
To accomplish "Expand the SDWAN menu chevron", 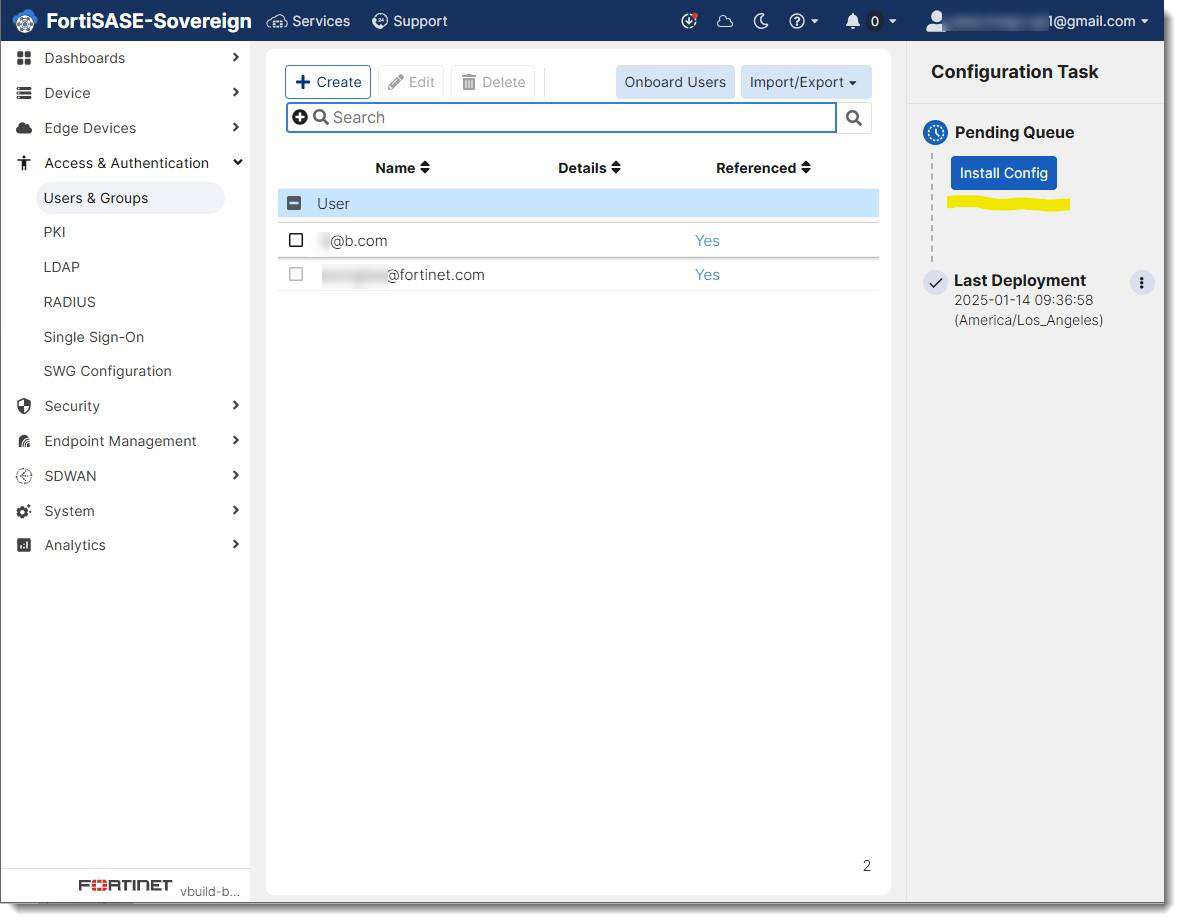I will [x=235, y=475].
